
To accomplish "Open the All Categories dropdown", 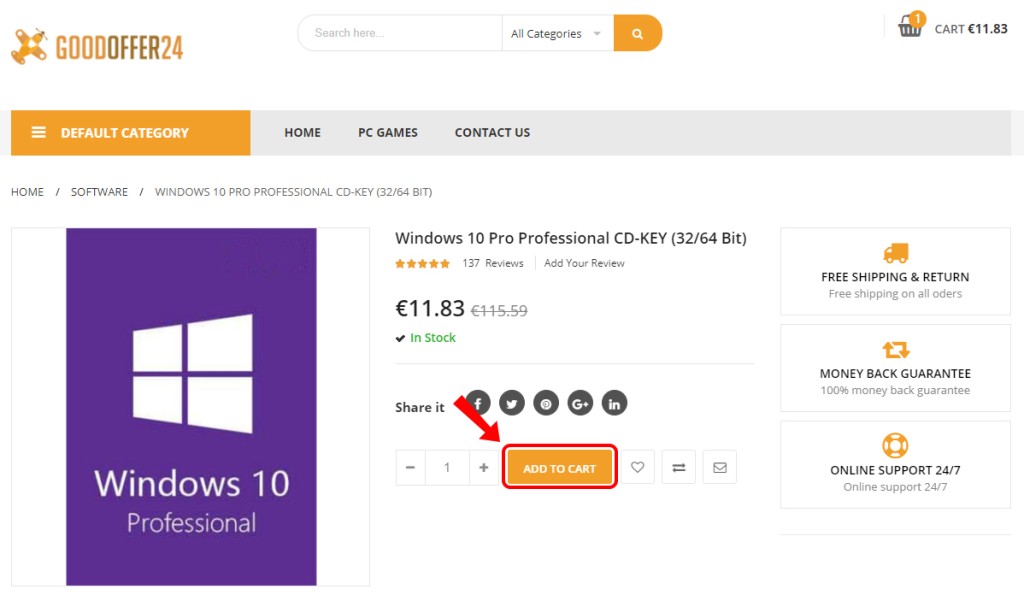I will click(558, 33).
